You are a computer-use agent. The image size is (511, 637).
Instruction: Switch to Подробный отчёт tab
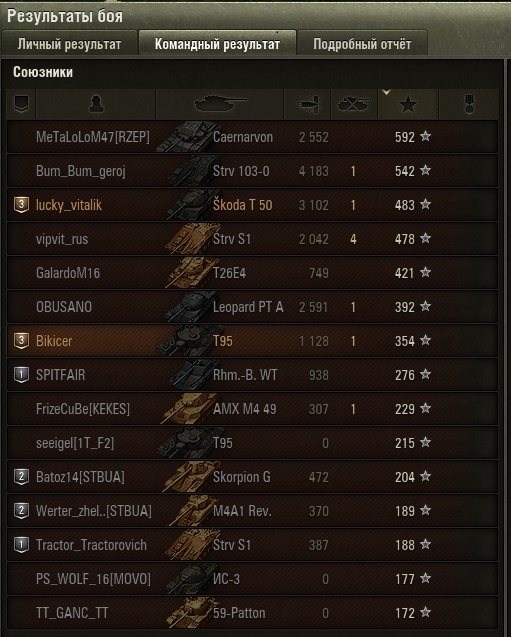pos(362,43)
